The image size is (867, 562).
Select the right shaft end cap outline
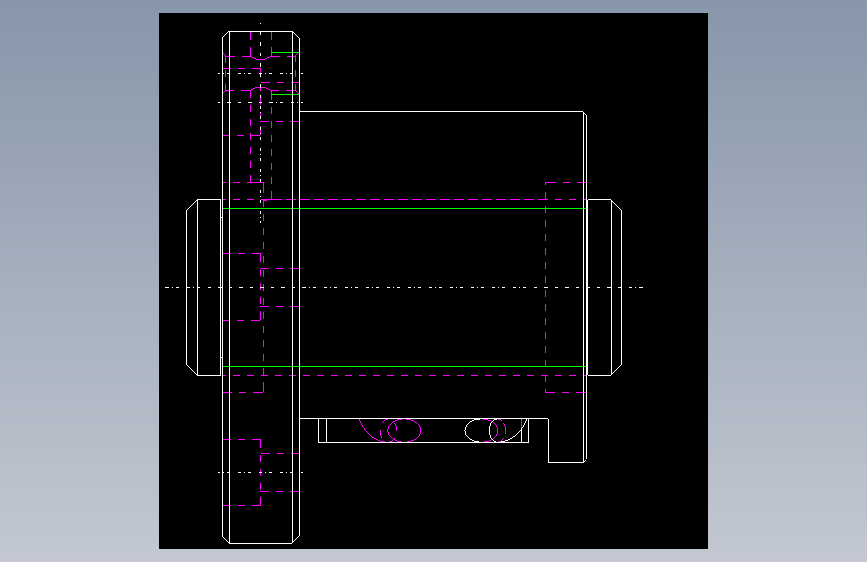pos(604,287)
